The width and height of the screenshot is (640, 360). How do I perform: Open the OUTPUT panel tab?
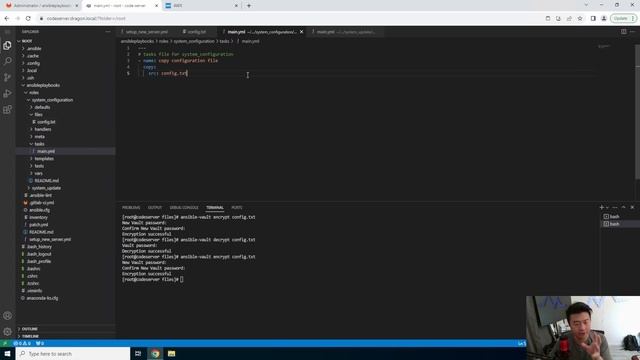point(155,207)
